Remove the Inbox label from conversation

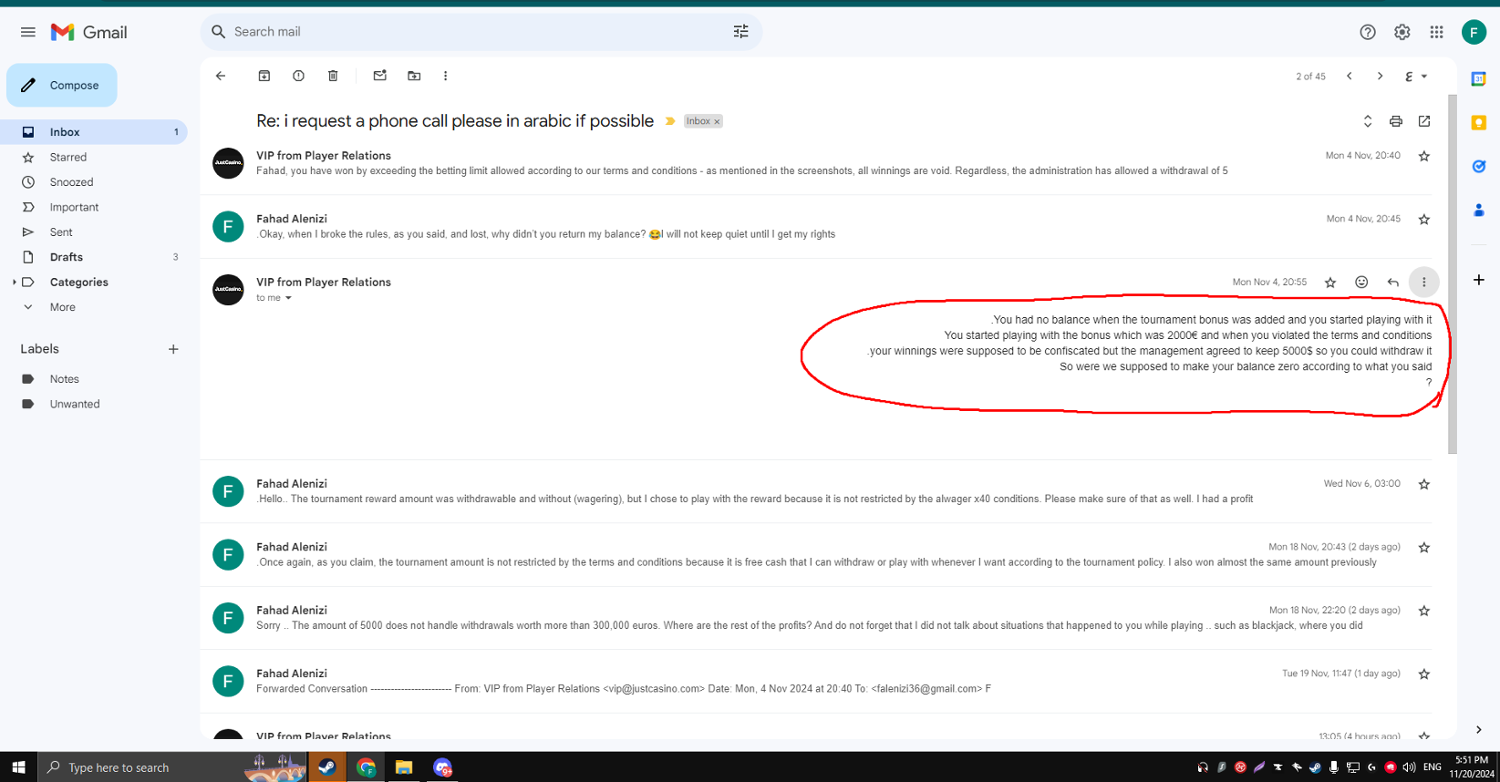[717, 122]
